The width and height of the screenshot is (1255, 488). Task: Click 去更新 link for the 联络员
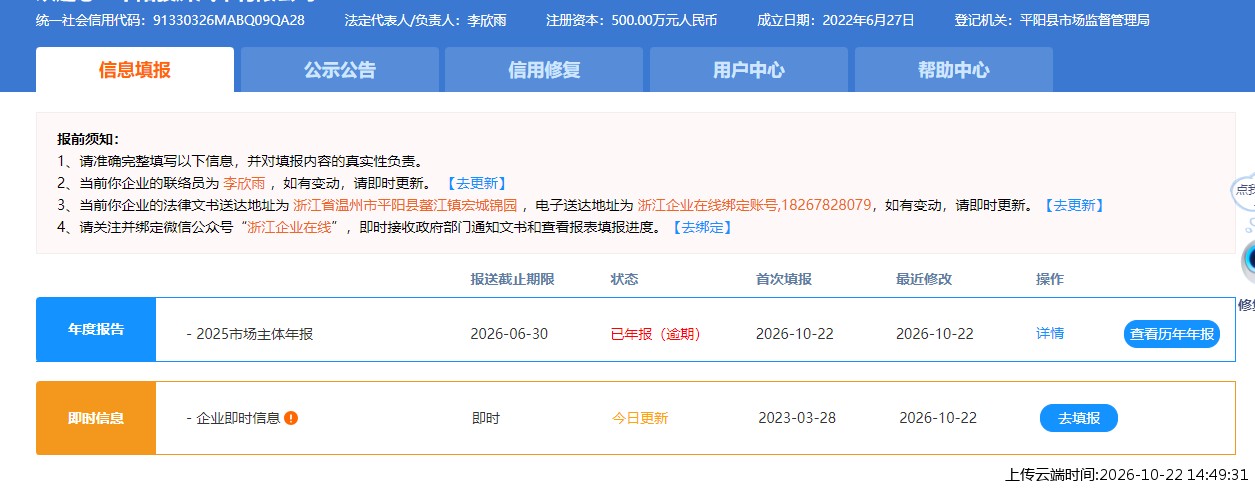[476, 183]
